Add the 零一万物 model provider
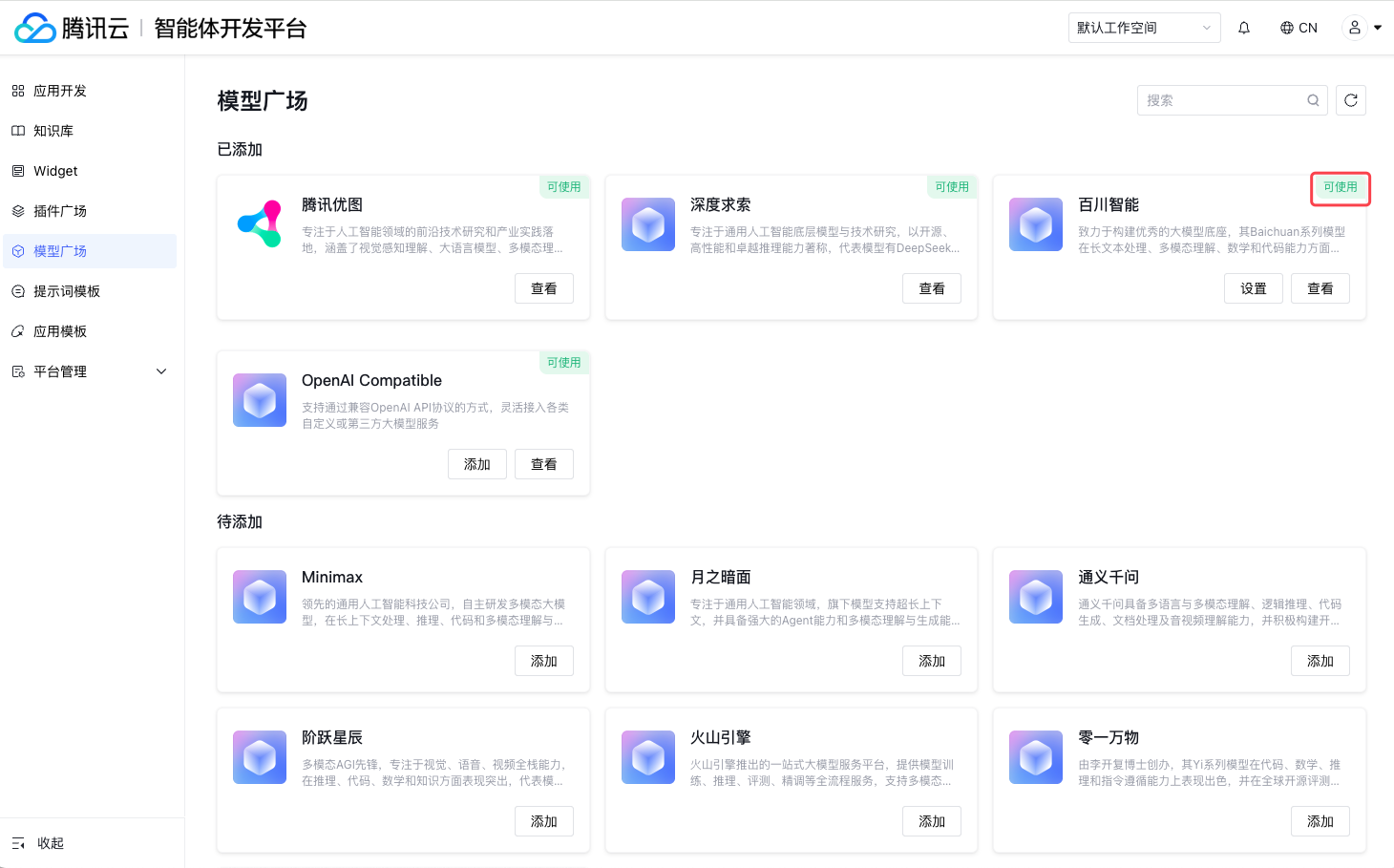The width and height of the screenshot is (1394, 868). tap(1320, 821)
